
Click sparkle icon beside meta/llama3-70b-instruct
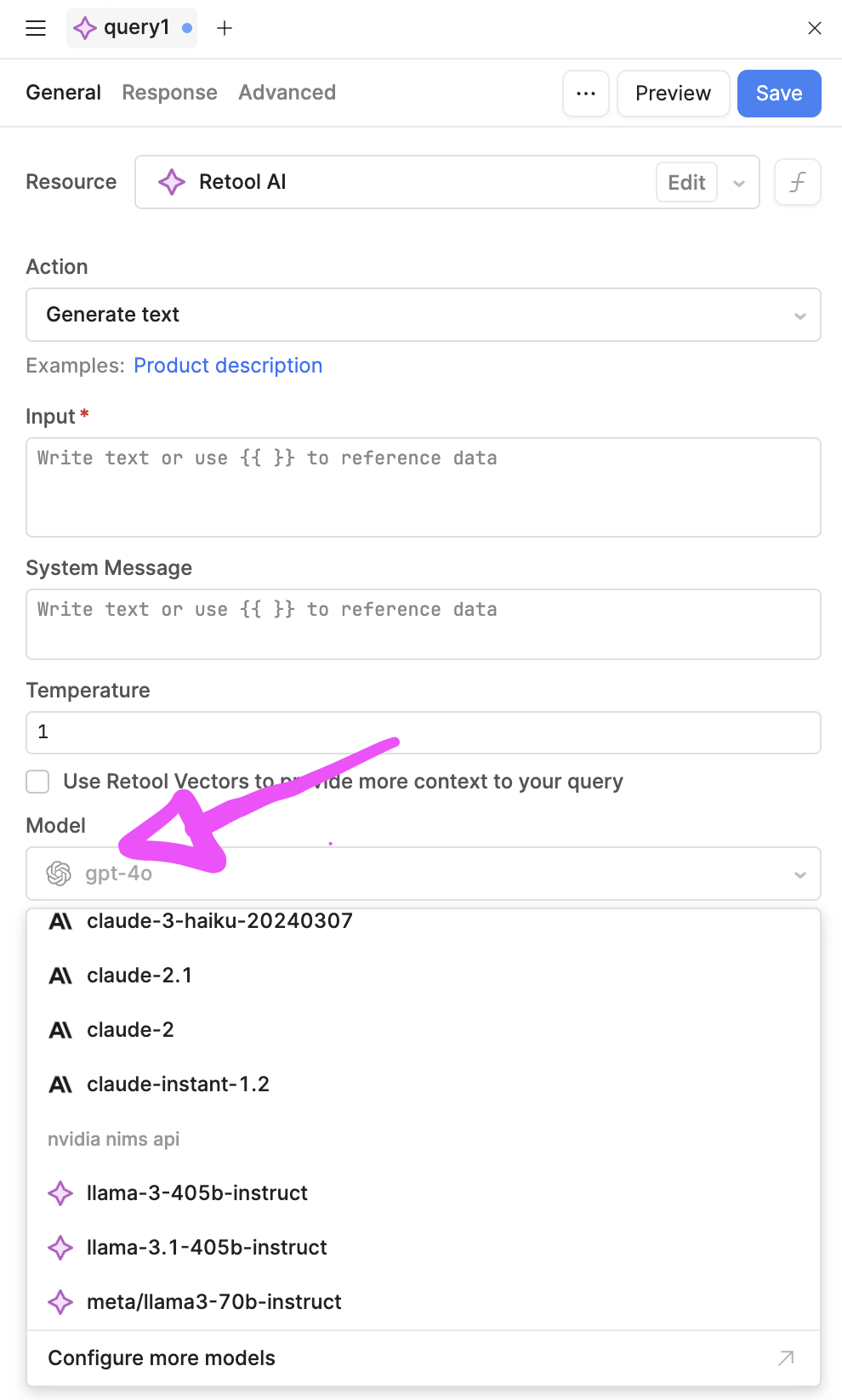tap(60, 1302)
